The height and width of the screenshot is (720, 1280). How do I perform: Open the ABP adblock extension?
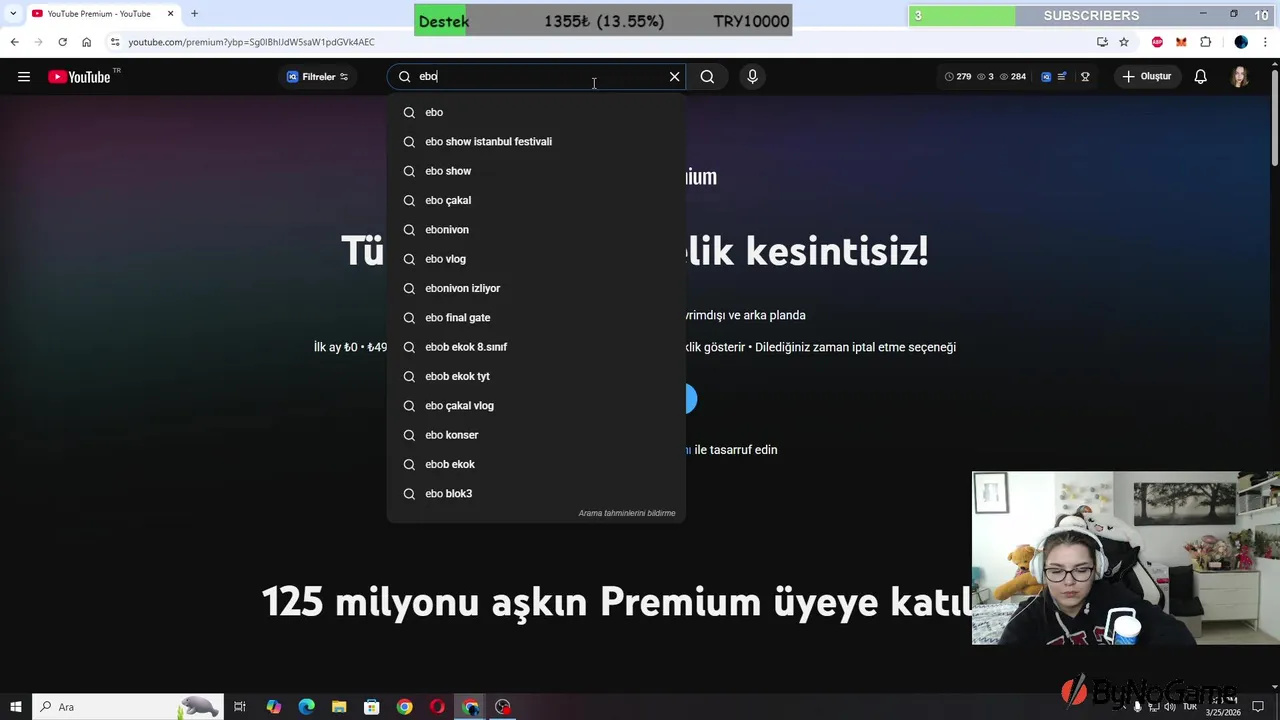coord(1157,42)
